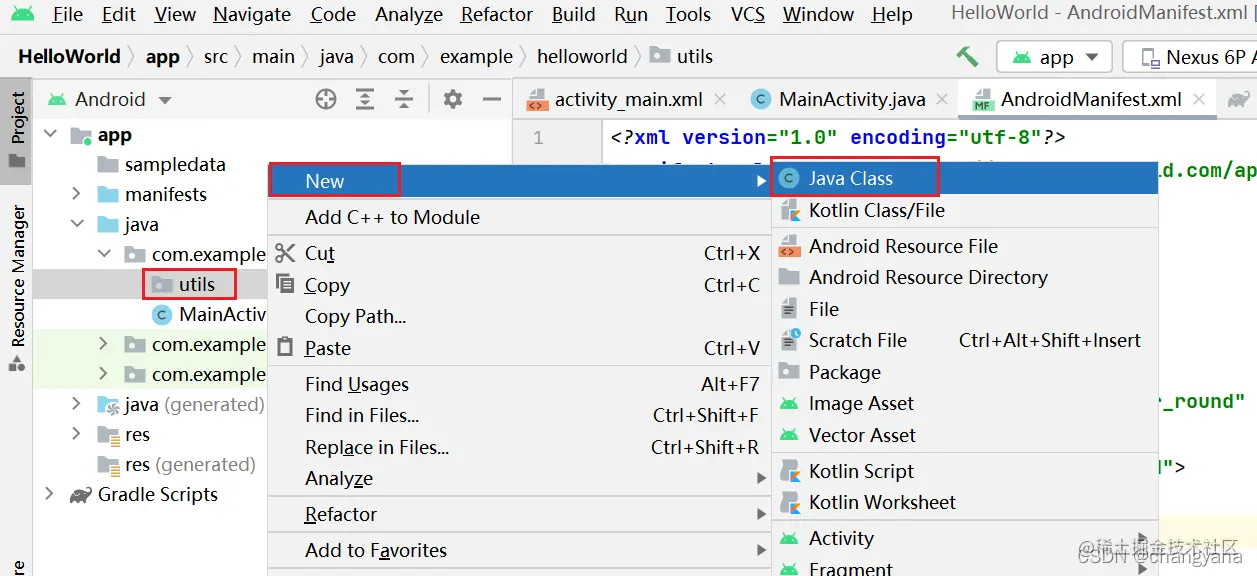This screenshot has height=576, width=1257.
Task: Click the Package folder icon in submenu
Action: [x=789, y=372]
